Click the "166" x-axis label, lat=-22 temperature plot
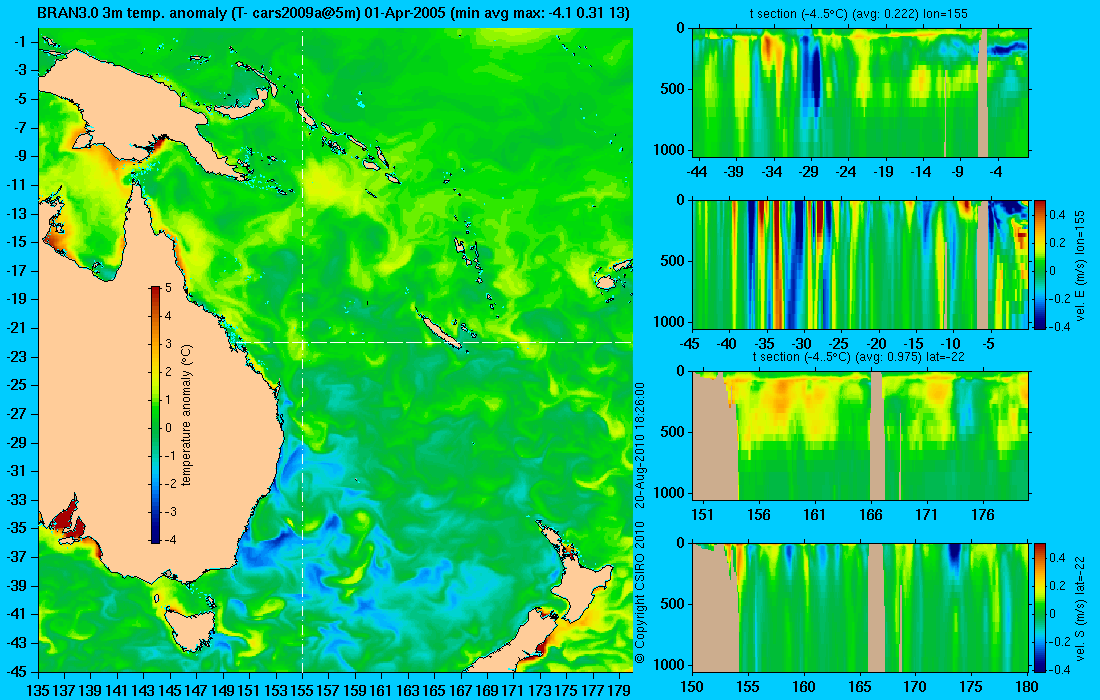The image size is (1100, 700). coord(871,514)
